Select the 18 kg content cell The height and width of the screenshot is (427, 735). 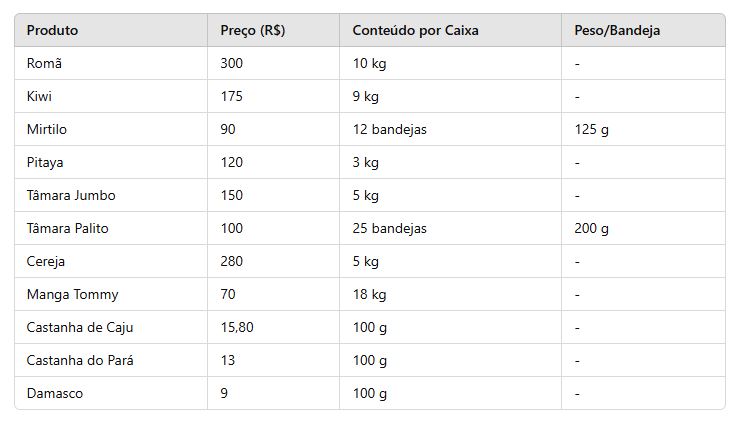tap(366, 294)
